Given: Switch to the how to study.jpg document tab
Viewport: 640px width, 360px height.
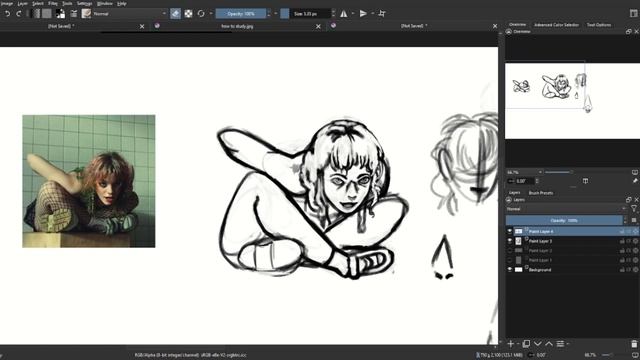Looking at the screenshot, I should click(x=237, y=26).
